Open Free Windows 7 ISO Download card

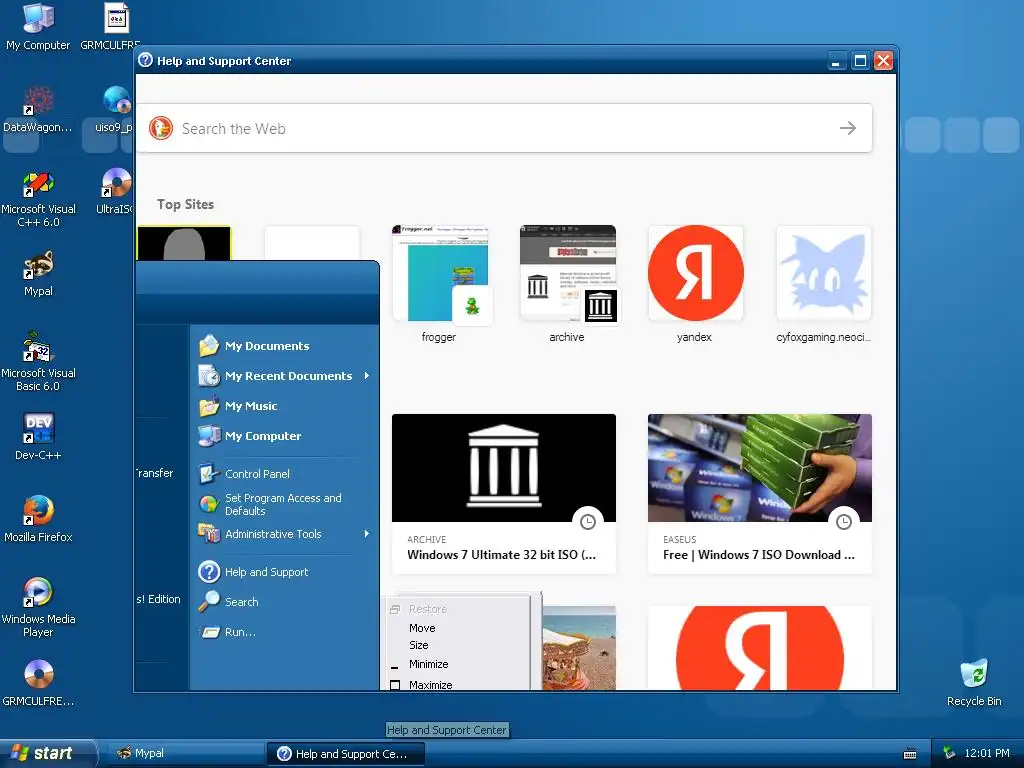pyautogui.click(x=760, y=493)
